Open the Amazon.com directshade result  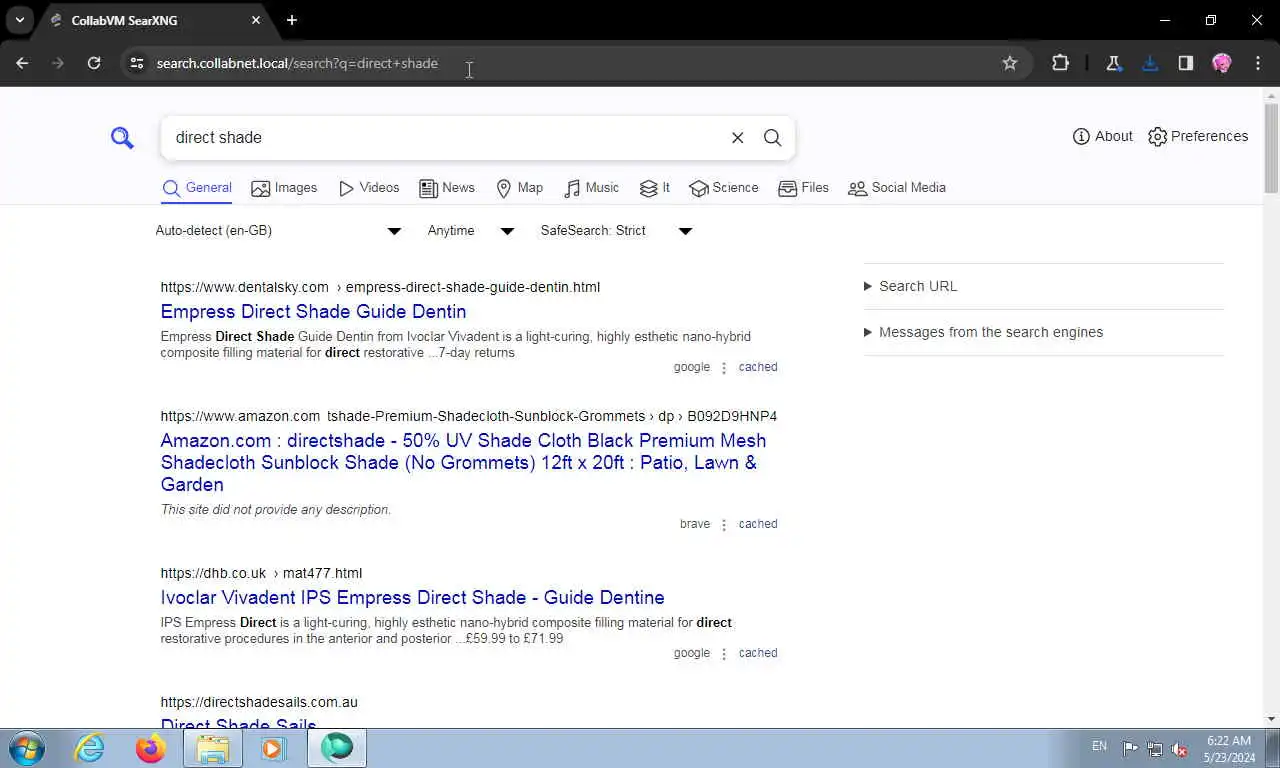coord(463,462)
